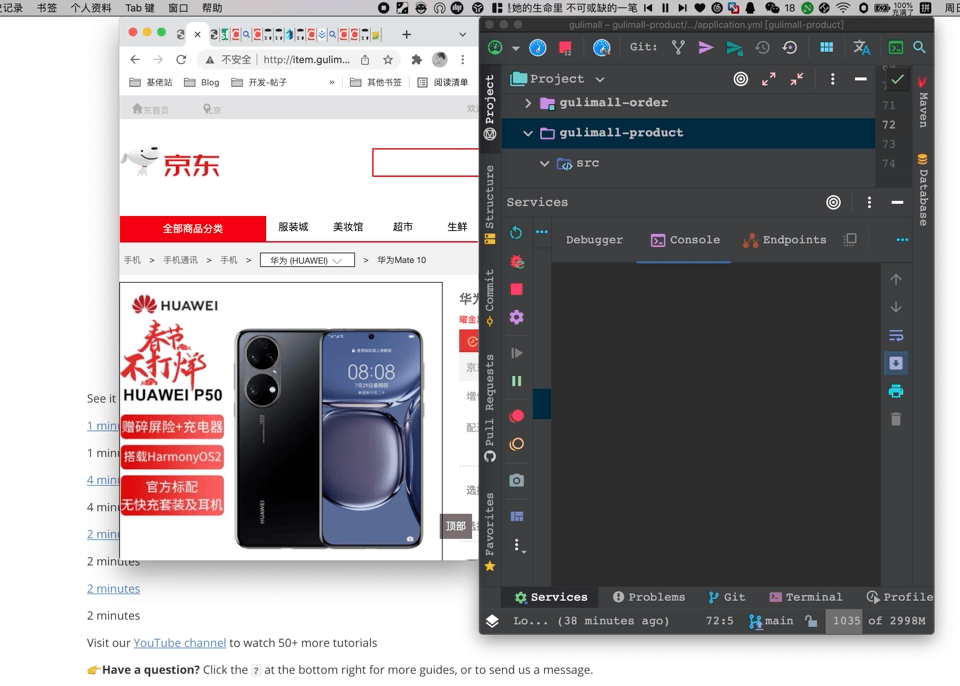Screen dimensions: 960x686
Task: Click the down arrow beside console
Action: 896,307
